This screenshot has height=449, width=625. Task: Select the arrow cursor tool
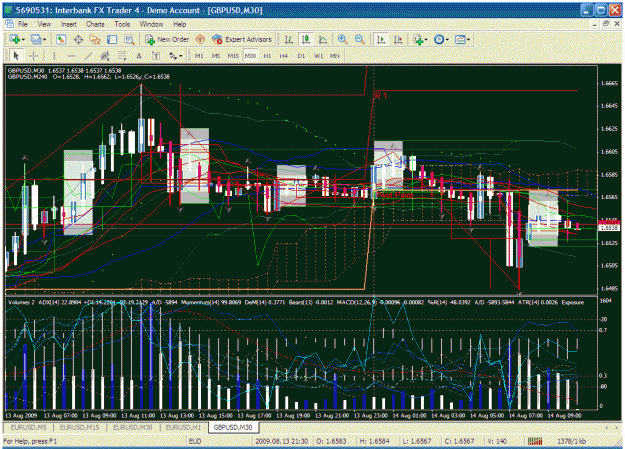pos(16,56)
